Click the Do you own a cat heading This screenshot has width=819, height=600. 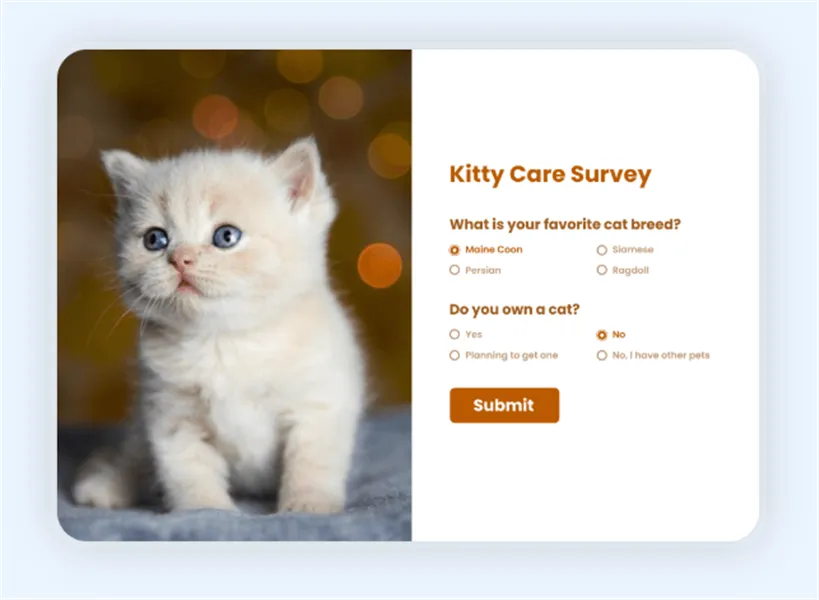[x=514, y=309]
